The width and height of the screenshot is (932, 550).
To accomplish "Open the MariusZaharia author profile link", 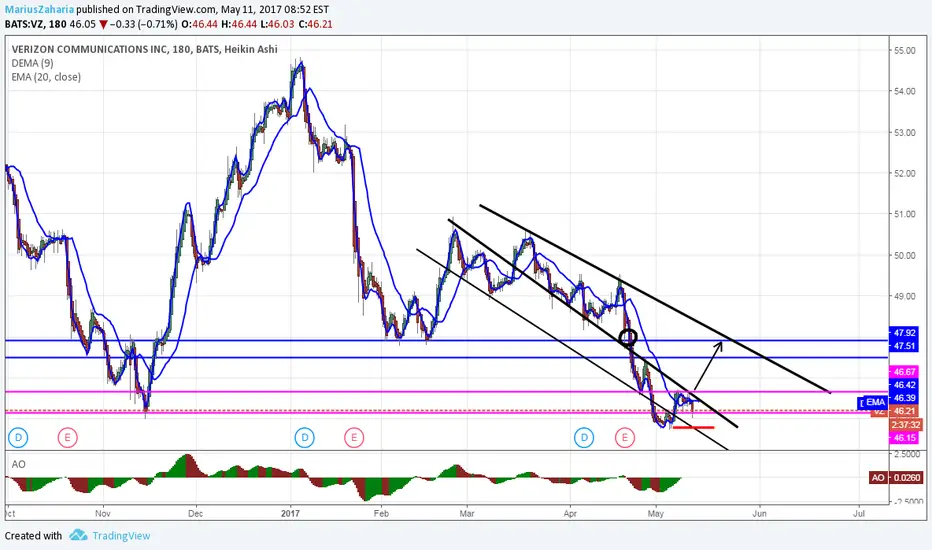I will click(x=40, y=10).
